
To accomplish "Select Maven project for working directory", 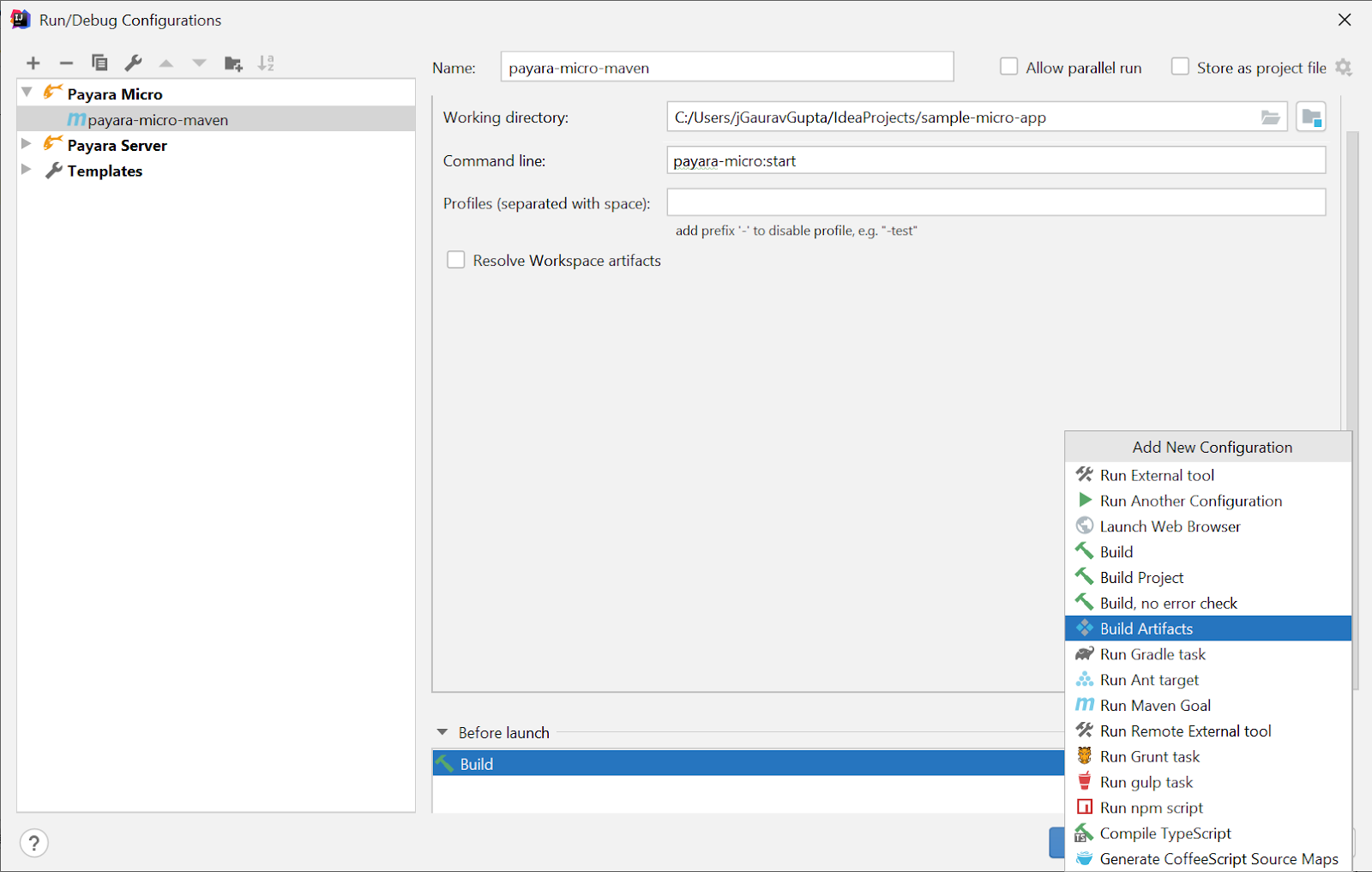I will pos(1311,117).
